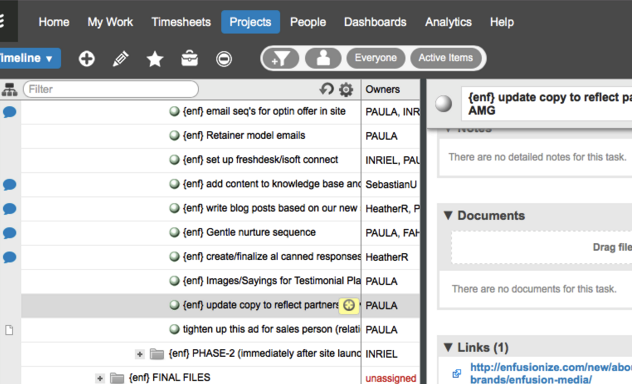Expand the {enf} FINAL FILES folder
Viewport: 632px width, 384px height.
(100, 378)
